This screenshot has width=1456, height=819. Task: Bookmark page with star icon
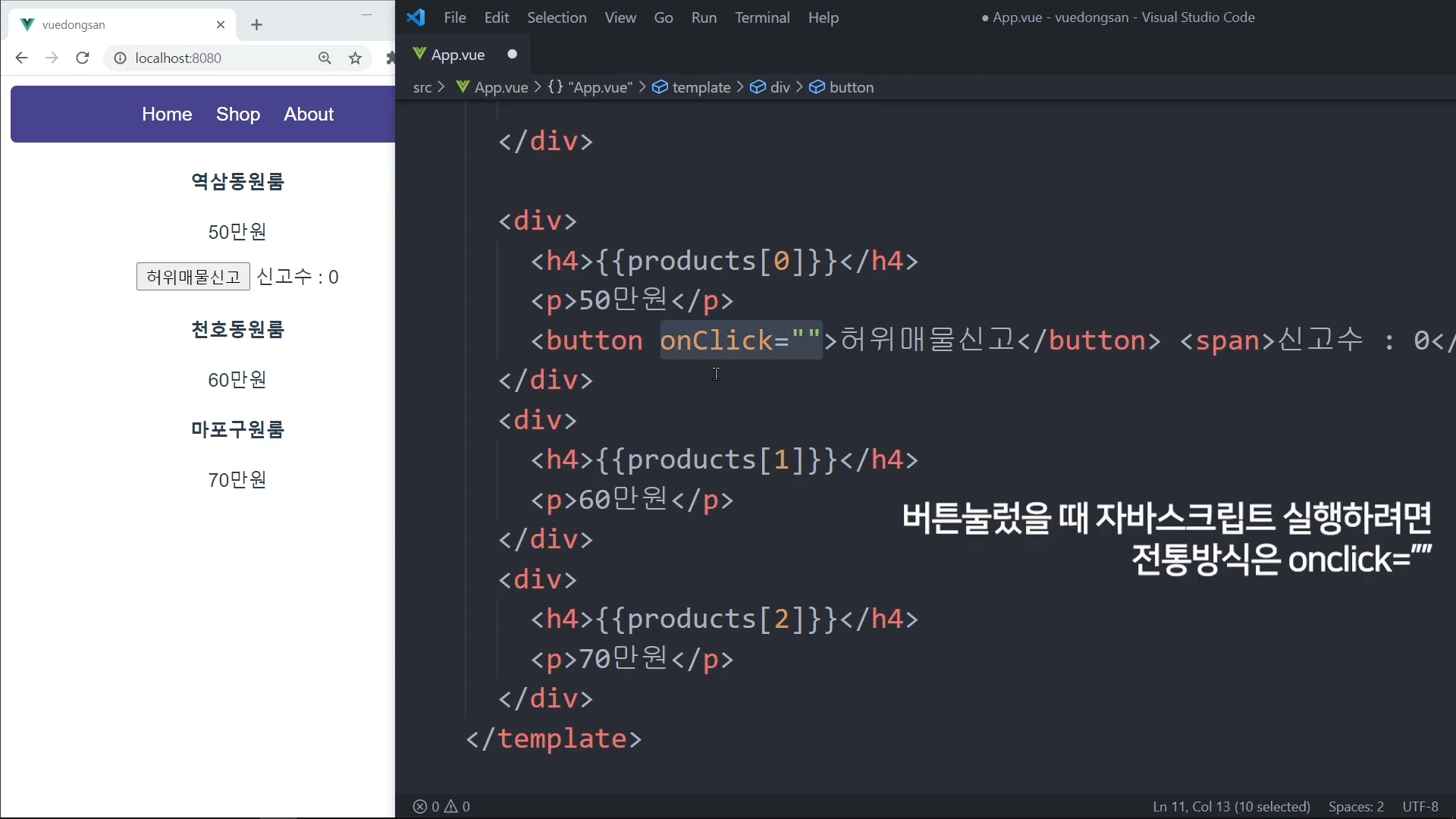coord(355,58)
